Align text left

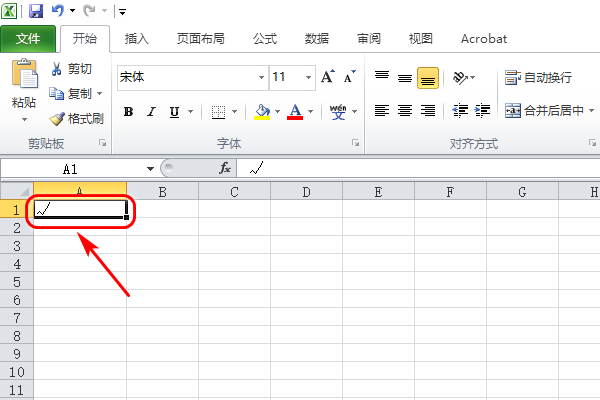tap(382, 111)
